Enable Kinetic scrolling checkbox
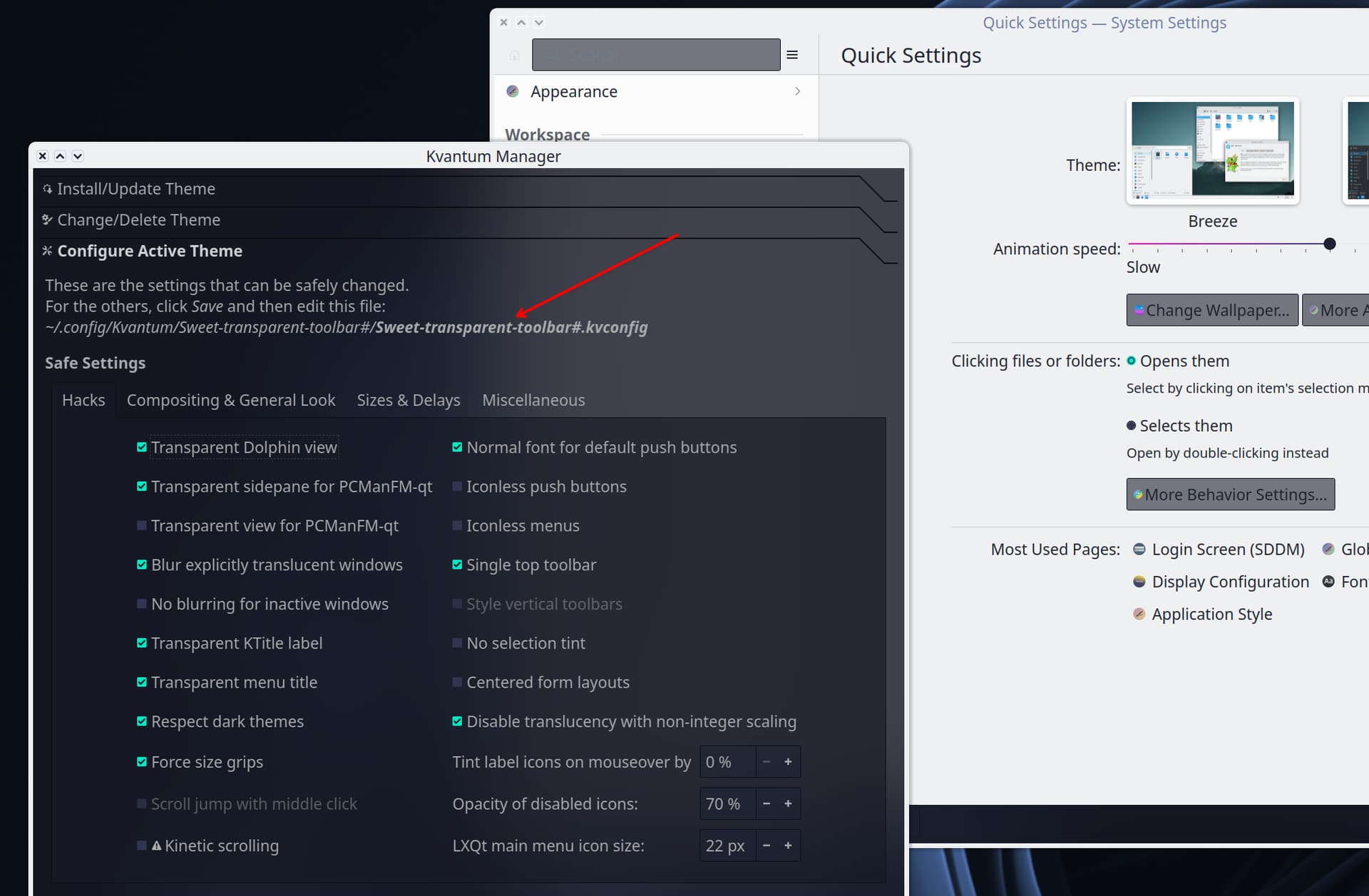Viewport: 1369px width, 896px height. point(142,845)
